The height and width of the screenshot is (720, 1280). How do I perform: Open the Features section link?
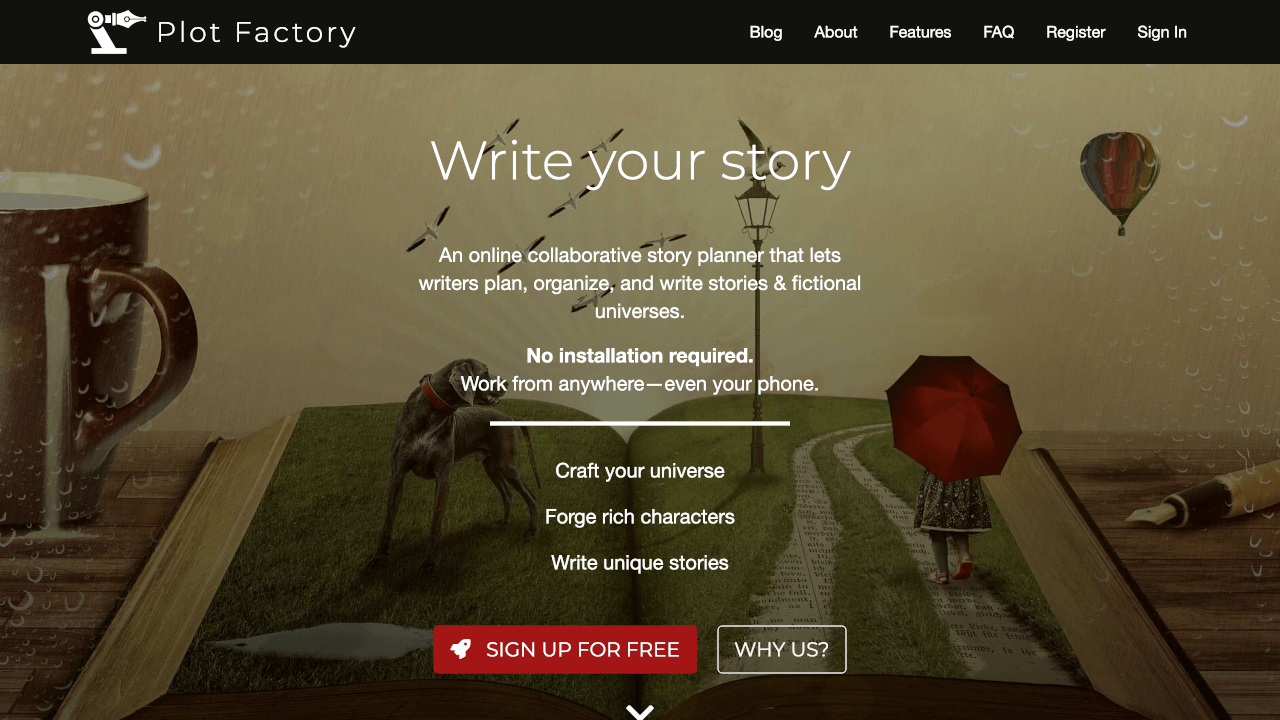tap(920, 32)
